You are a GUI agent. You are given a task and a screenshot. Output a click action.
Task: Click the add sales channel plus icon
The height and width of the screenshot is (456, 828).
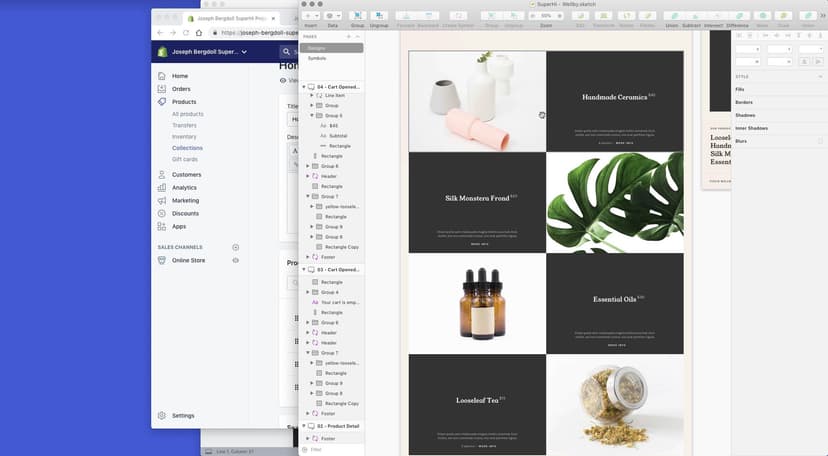[x=236, y=247]
